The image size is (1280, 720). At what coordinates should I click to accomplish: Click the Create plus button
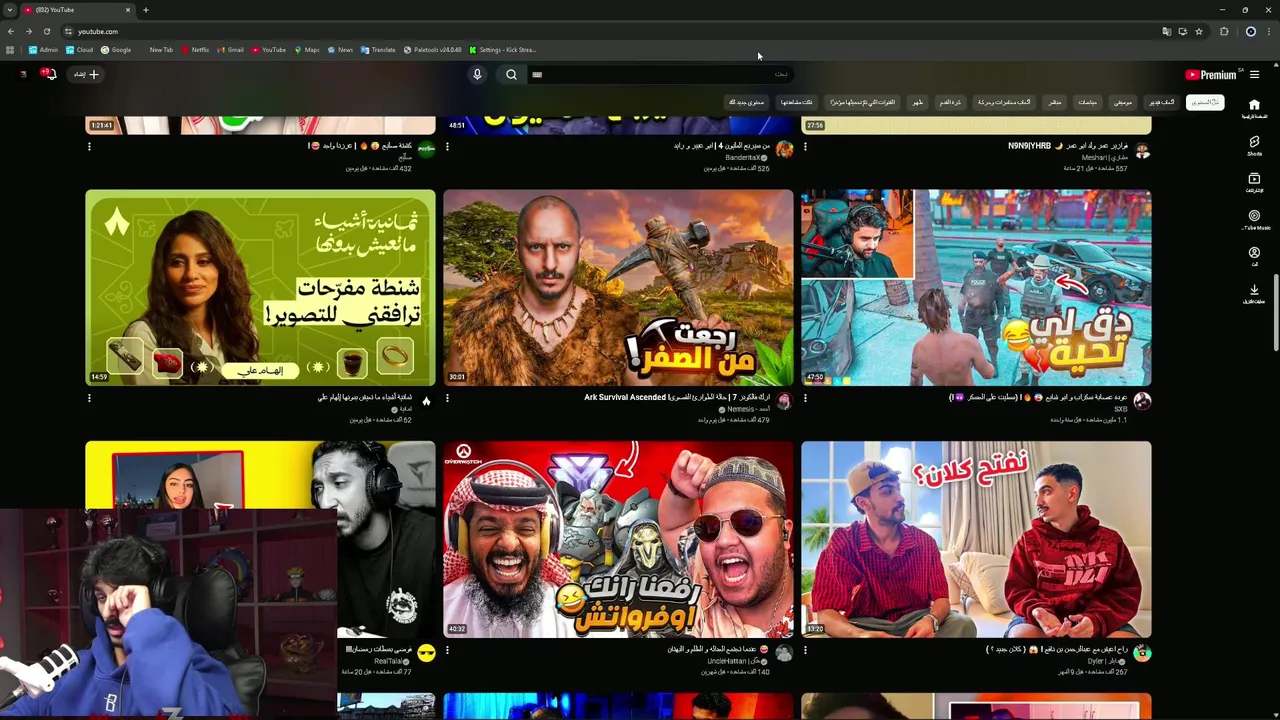tap(86, 74)
